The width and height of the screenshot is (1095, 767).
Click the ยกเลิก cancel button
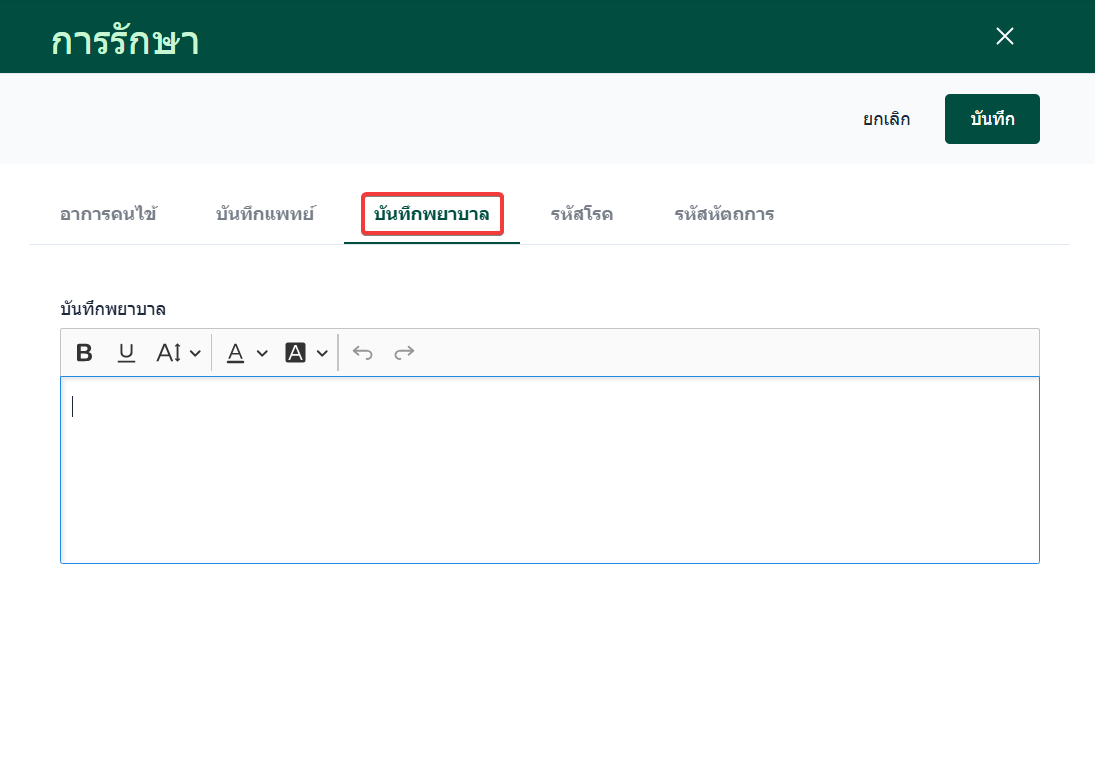886,119
